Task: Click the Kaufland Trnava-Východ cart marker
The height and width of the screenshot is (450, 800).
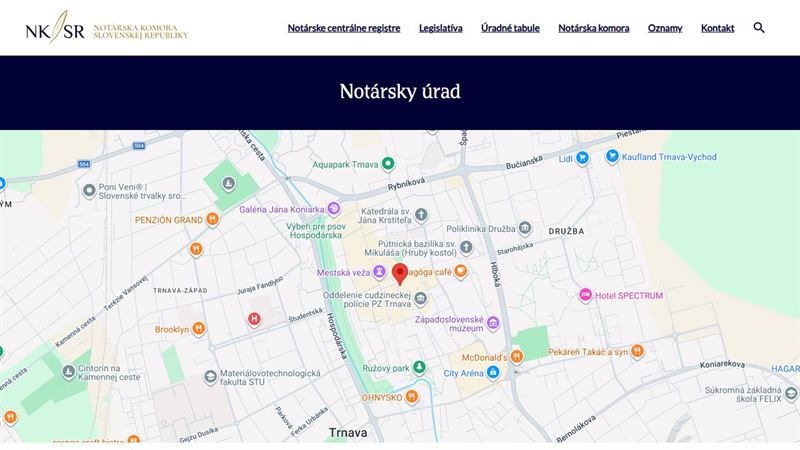Action: tap(612, 156)
